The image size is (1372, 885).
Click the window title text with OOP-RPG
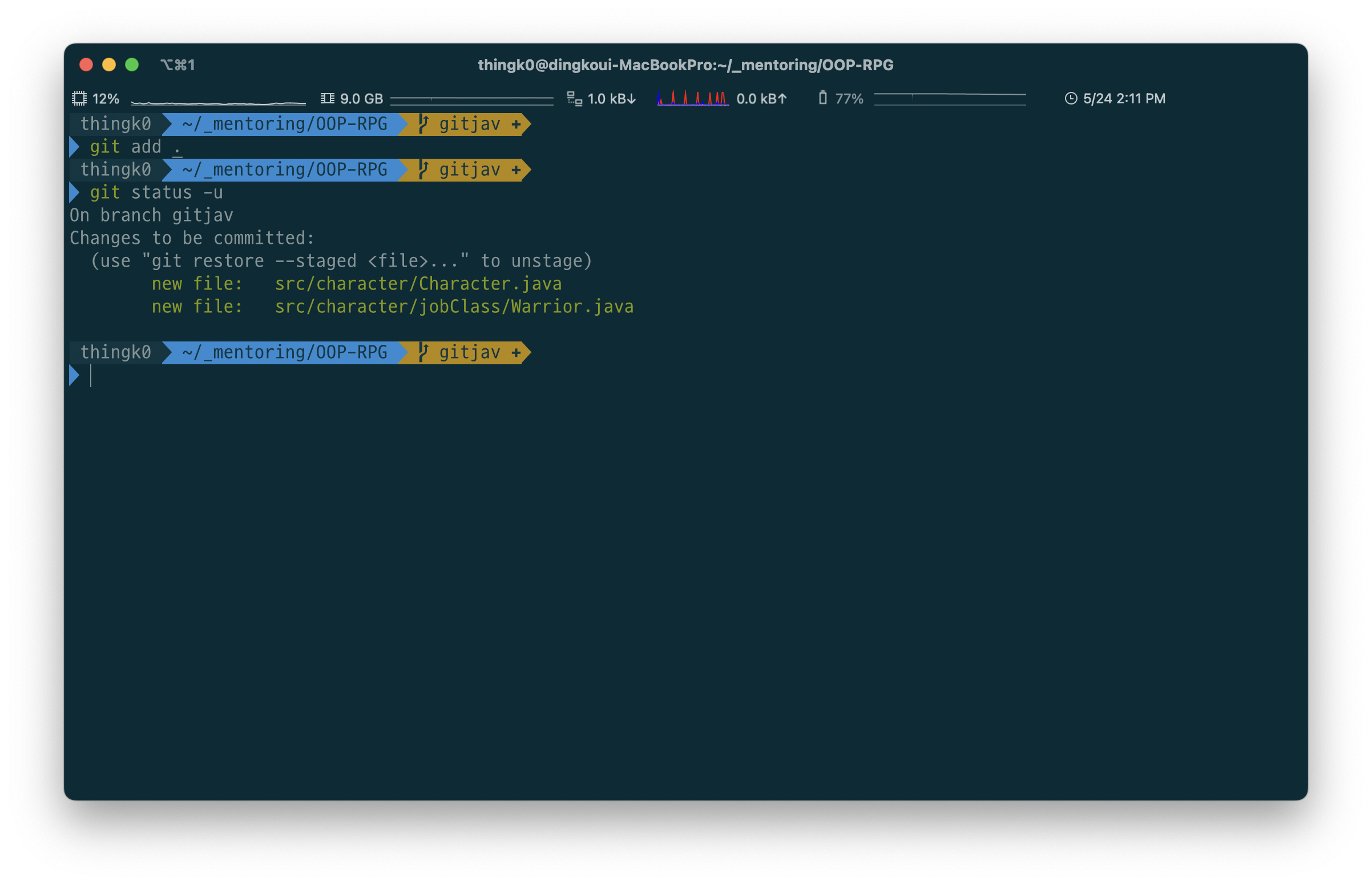[x=685, y=65]
